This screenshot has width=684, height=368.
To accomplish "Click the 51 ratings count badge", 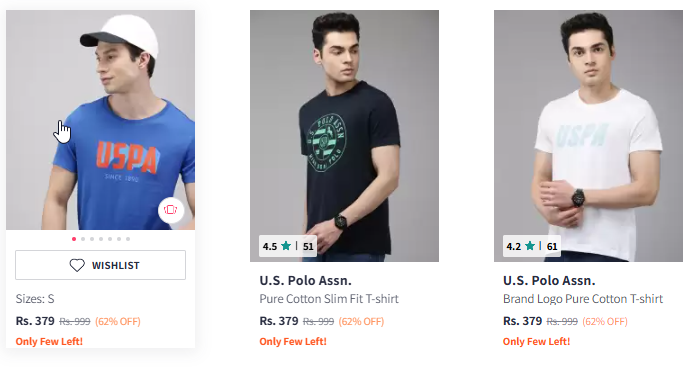I will (x=308, y=246).
